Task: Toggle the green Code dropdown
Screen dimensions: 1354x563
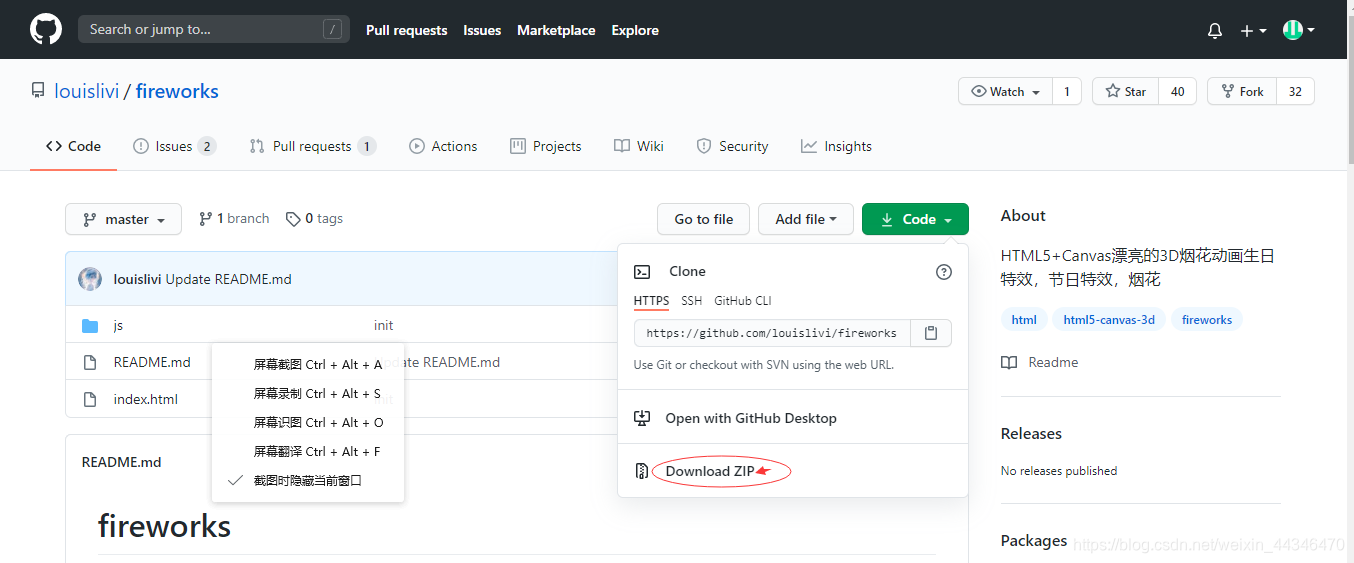Action: pos(915,219)
